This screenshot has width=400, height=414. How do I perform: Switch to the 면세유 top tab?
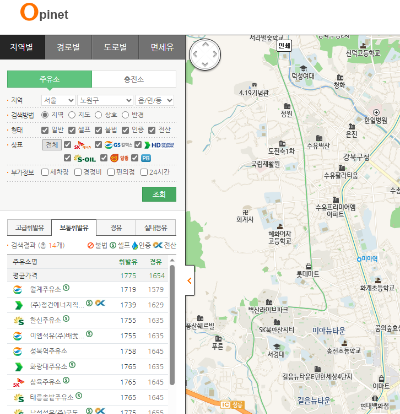click(x=162, y=47)
